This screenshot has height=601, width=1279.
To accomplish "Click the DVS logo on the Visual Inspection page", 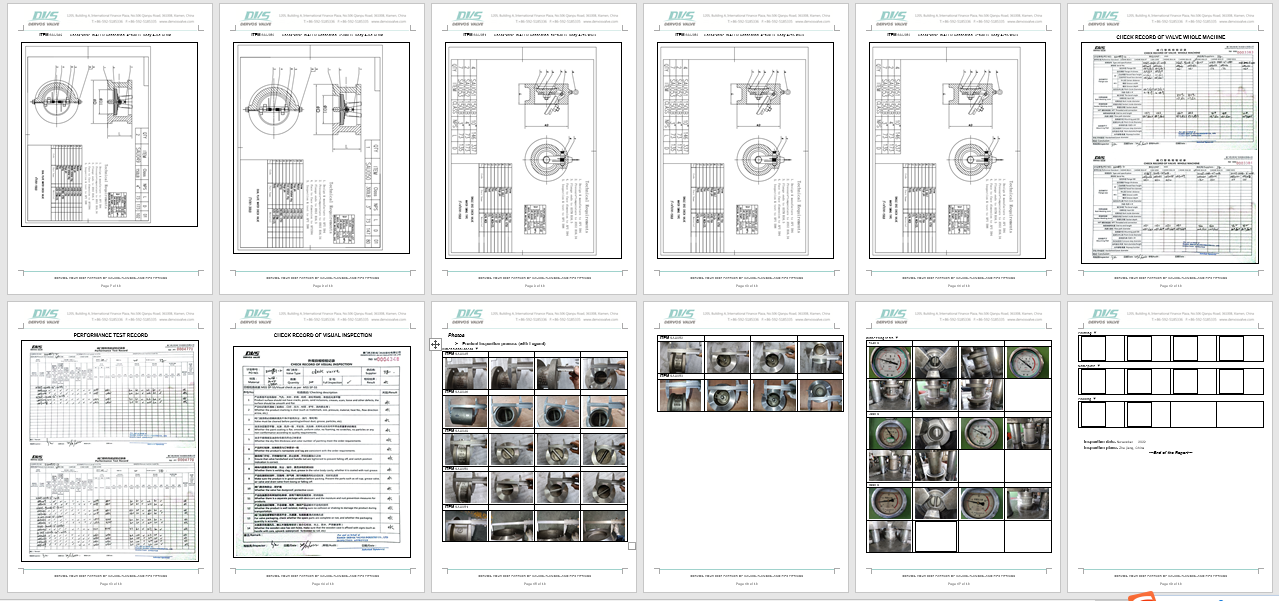I will click(x=257, y=316).
